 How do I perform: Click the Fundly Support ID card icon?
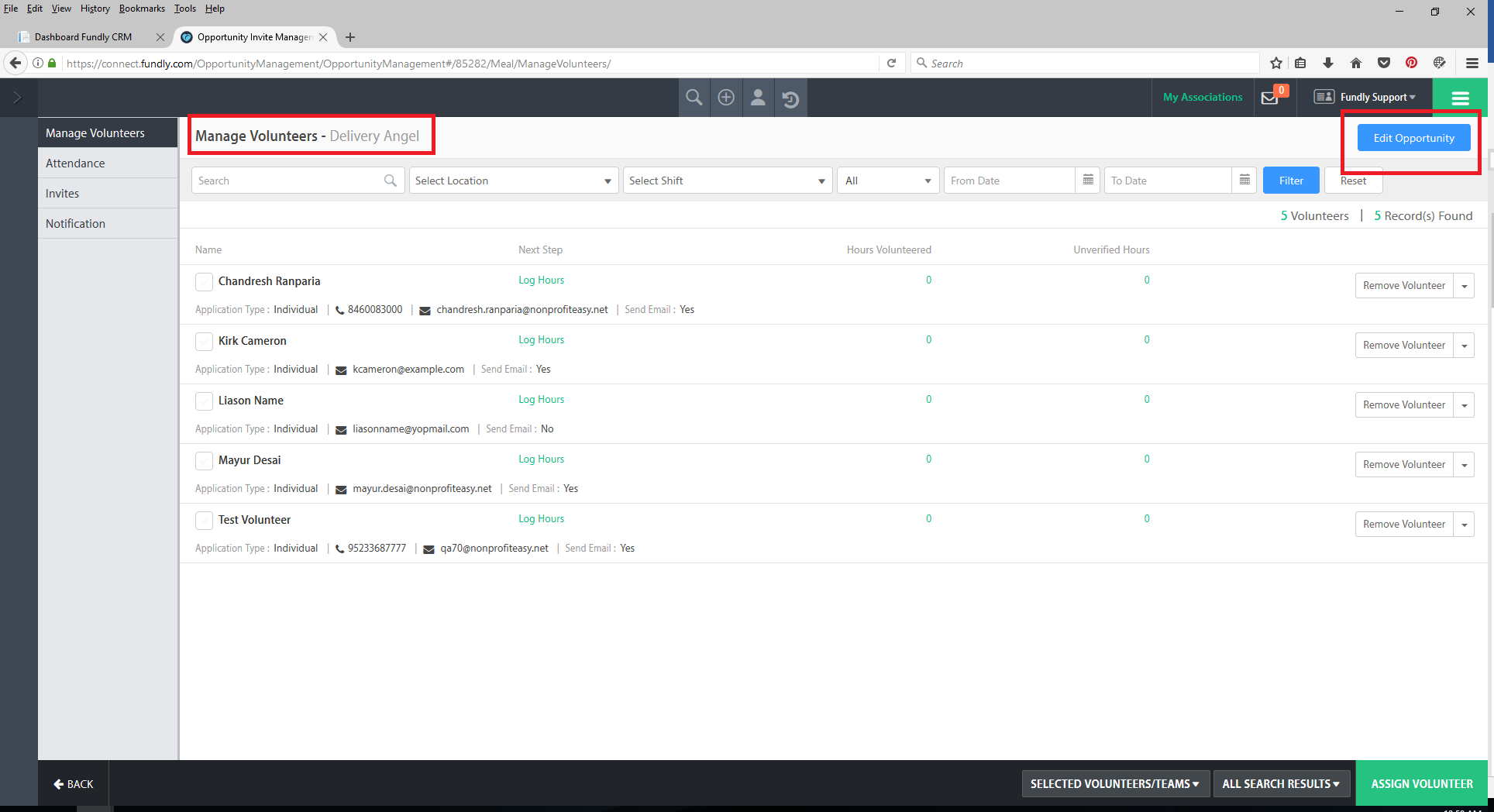pos(1324,97)
